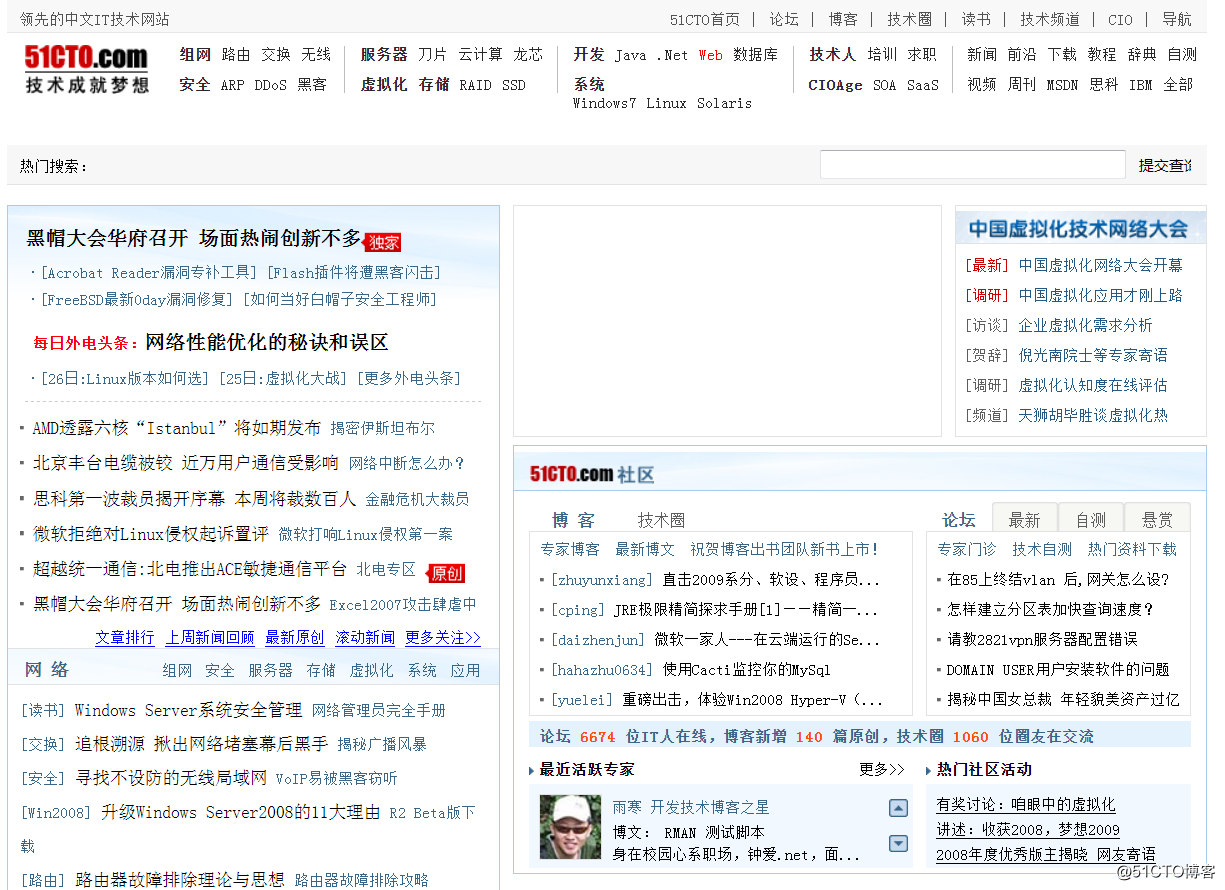Click the red 原创 badge
The height and width of the screenshot is (890, 1225).
(445, 573)
